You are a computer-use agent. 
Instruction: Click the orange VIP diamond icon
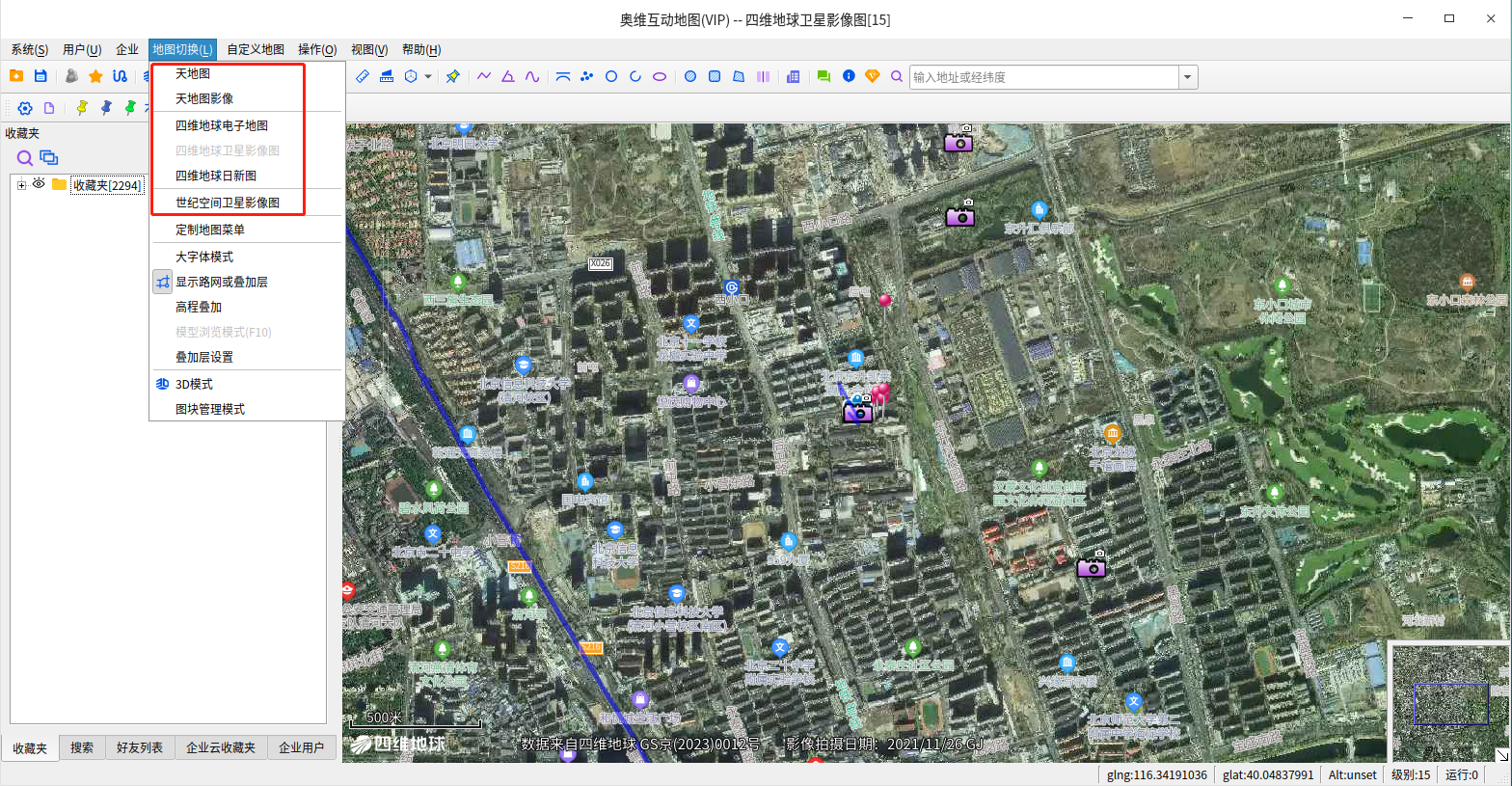coord(873,76)
